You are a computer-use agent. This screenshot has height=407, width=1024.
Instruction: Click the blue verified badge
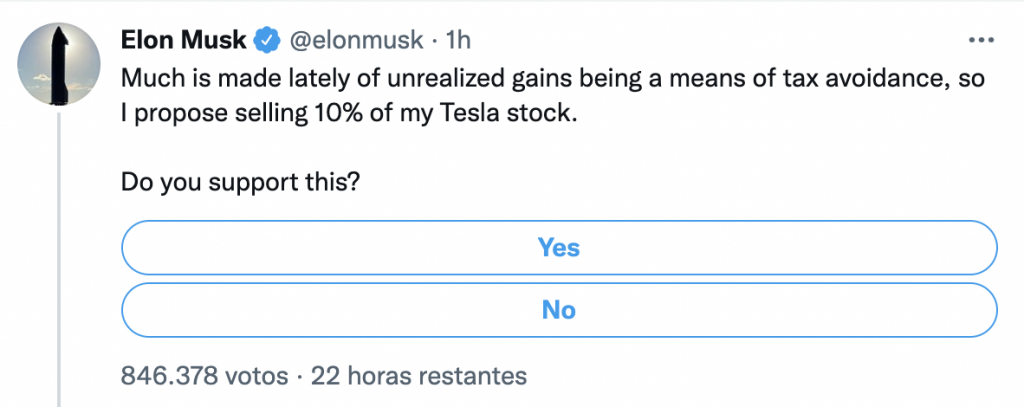pos(266,40)
